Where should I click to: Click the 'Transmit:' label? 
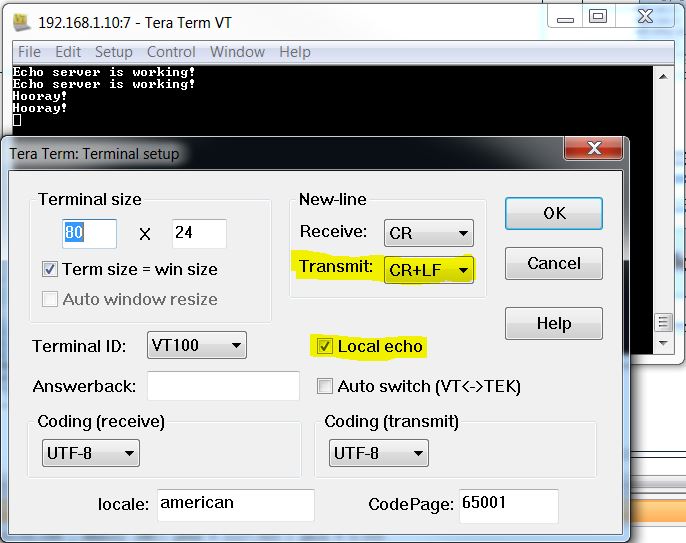coord(336,266)
